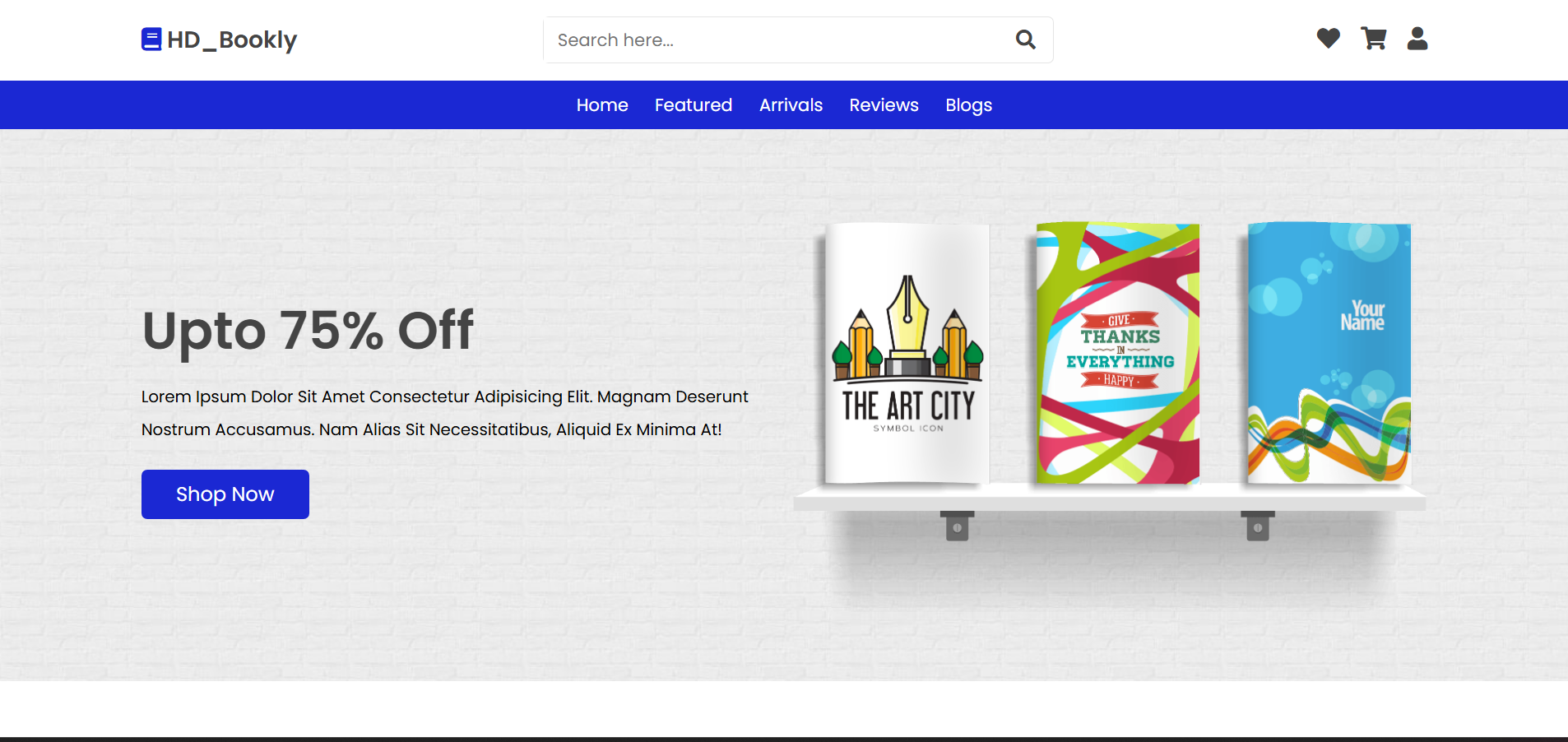Jump to the Reviews section
The height and width of the screenshot is (742, 1568).
point(884,105)
